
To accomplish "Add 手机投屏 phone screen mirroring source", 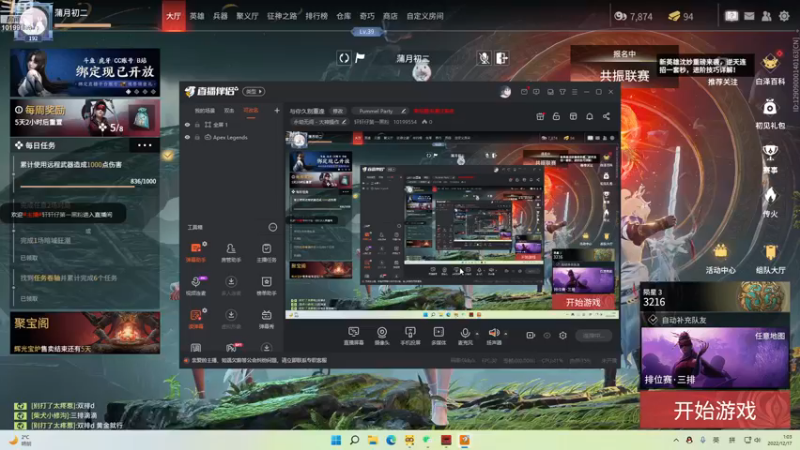I will point(410,336).
